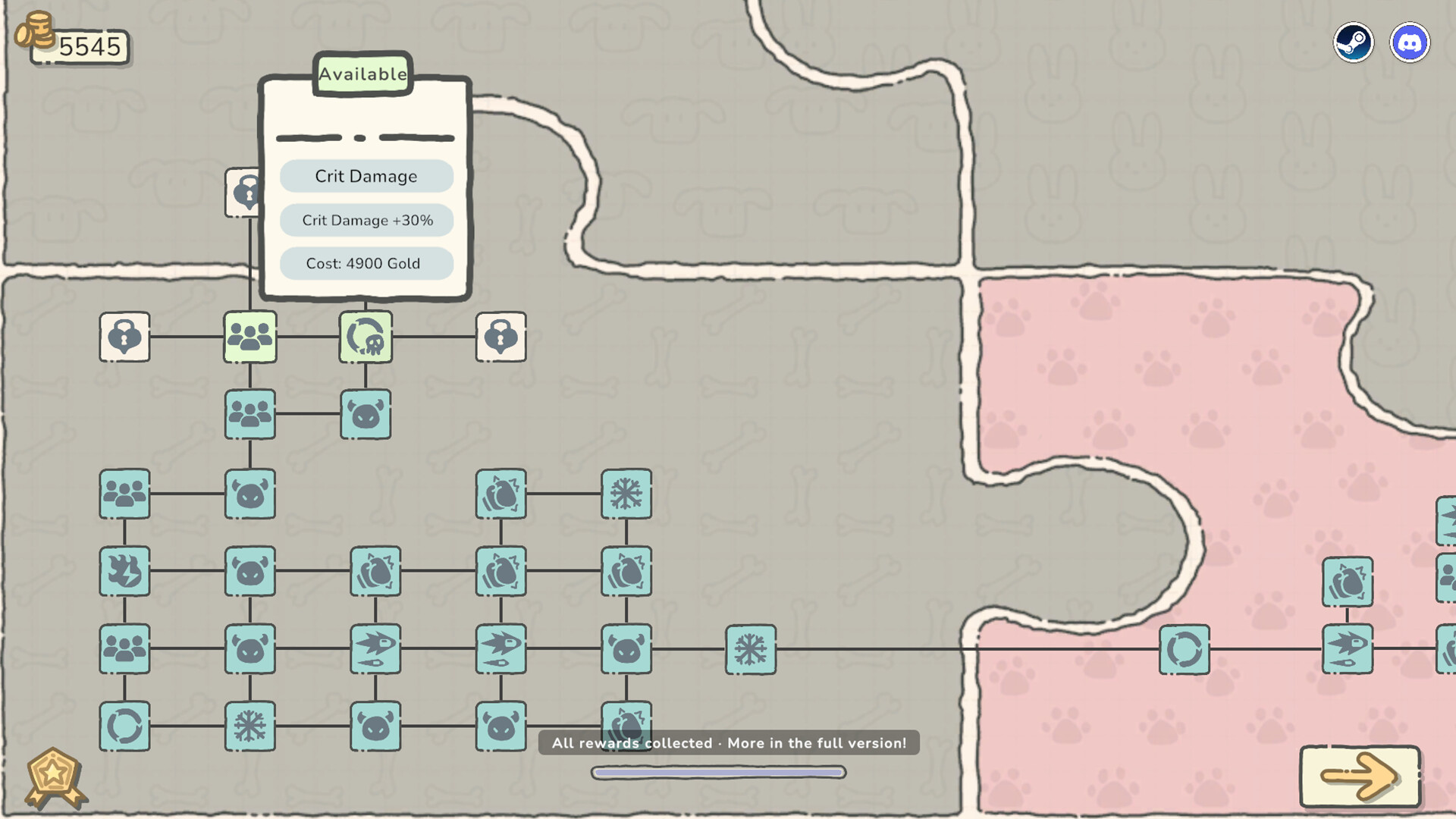
Task: Click the locked node right of skull node
Action: pyautogui.click(x=501, y=337)
